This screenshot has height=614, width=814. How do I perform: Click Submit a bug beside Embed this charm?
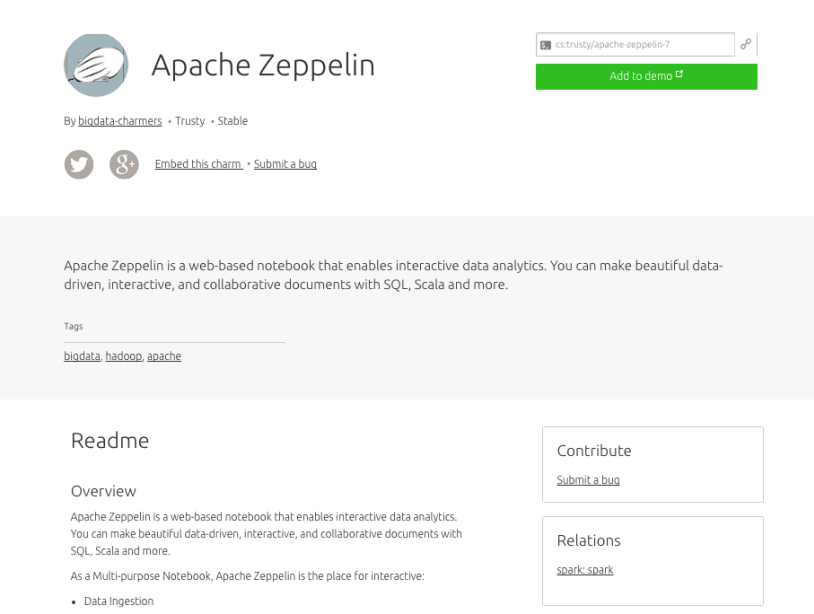click(x=285, y=164)
